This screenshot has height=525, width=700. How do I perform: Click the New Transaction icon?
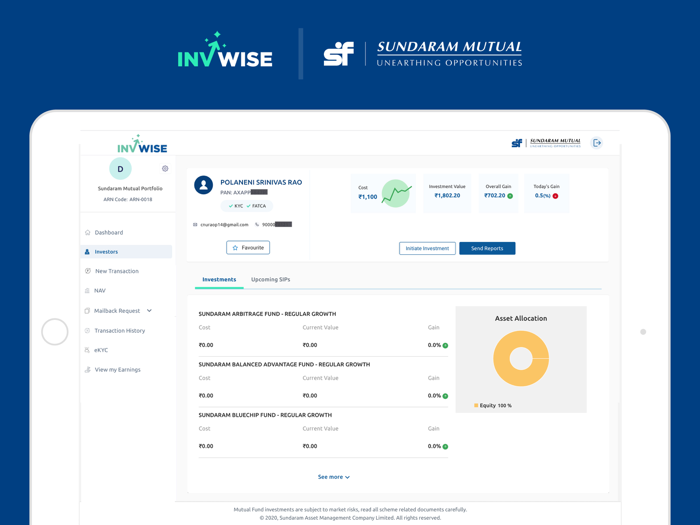pyautogui.click(x=88, y=271)
